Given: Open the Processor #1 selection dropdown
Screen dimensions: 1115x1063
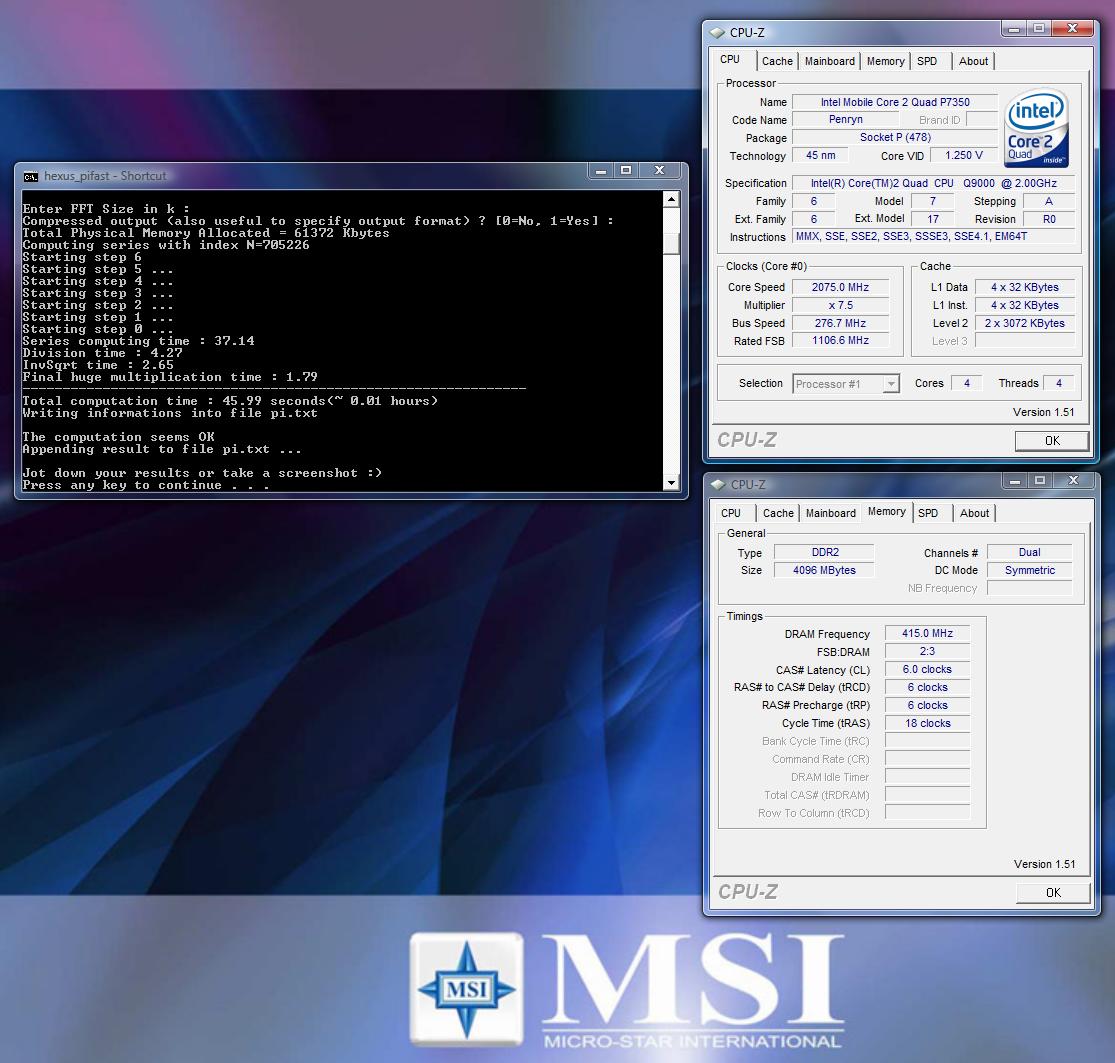Looking at the screenshot, I should (x=890, y=384).
